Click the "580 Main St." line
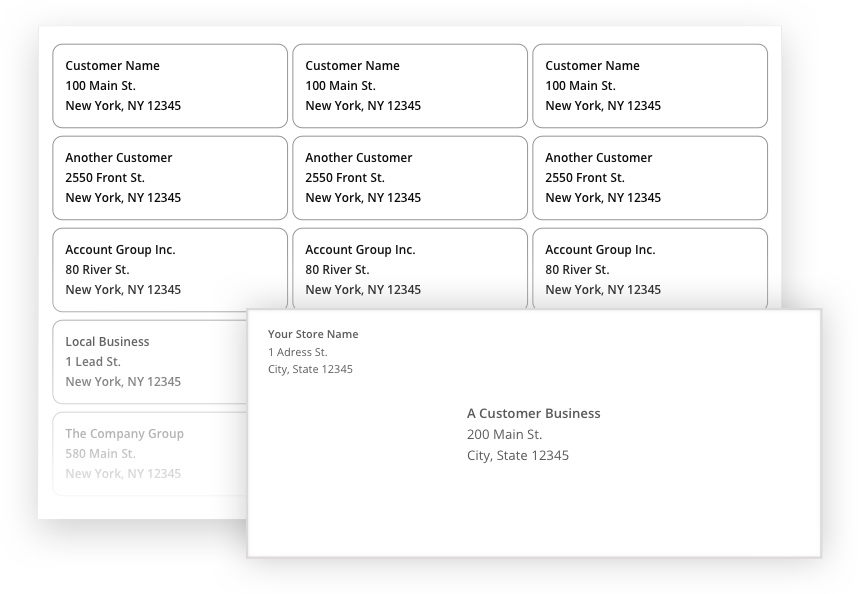Screen dimensions: 858x594 tap(101, 453)
